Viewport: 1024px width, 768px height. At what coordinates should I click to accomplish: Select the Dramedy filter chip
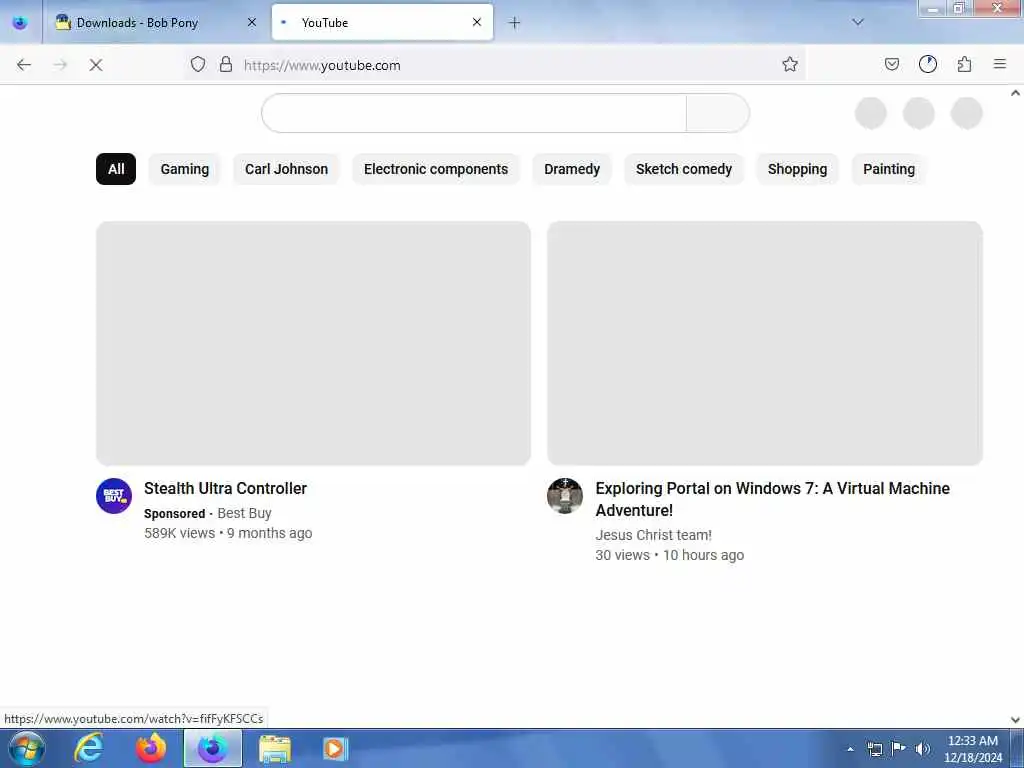(x=572, y=169)
